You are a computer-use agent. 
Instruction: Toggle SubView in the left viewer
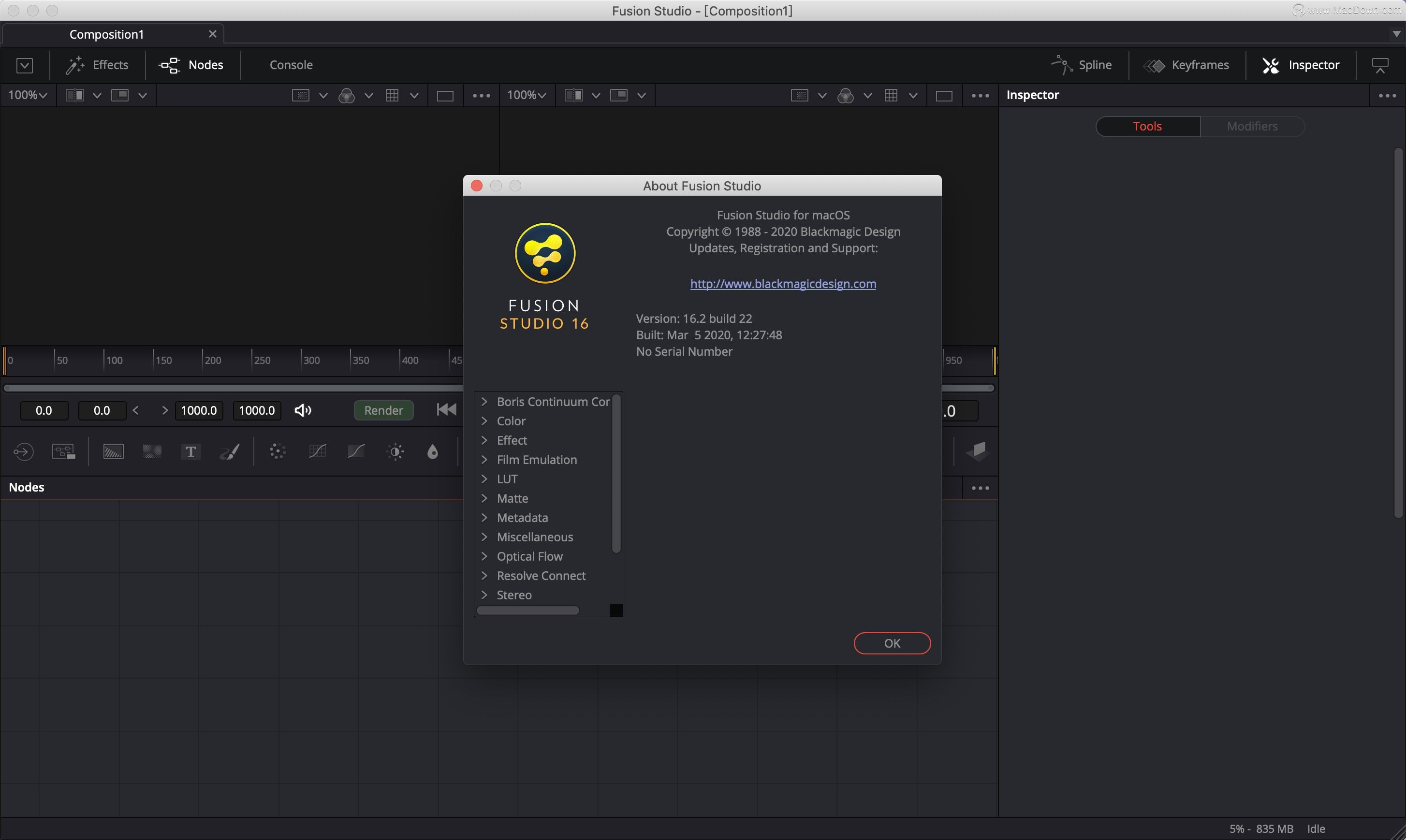(119, 95)
